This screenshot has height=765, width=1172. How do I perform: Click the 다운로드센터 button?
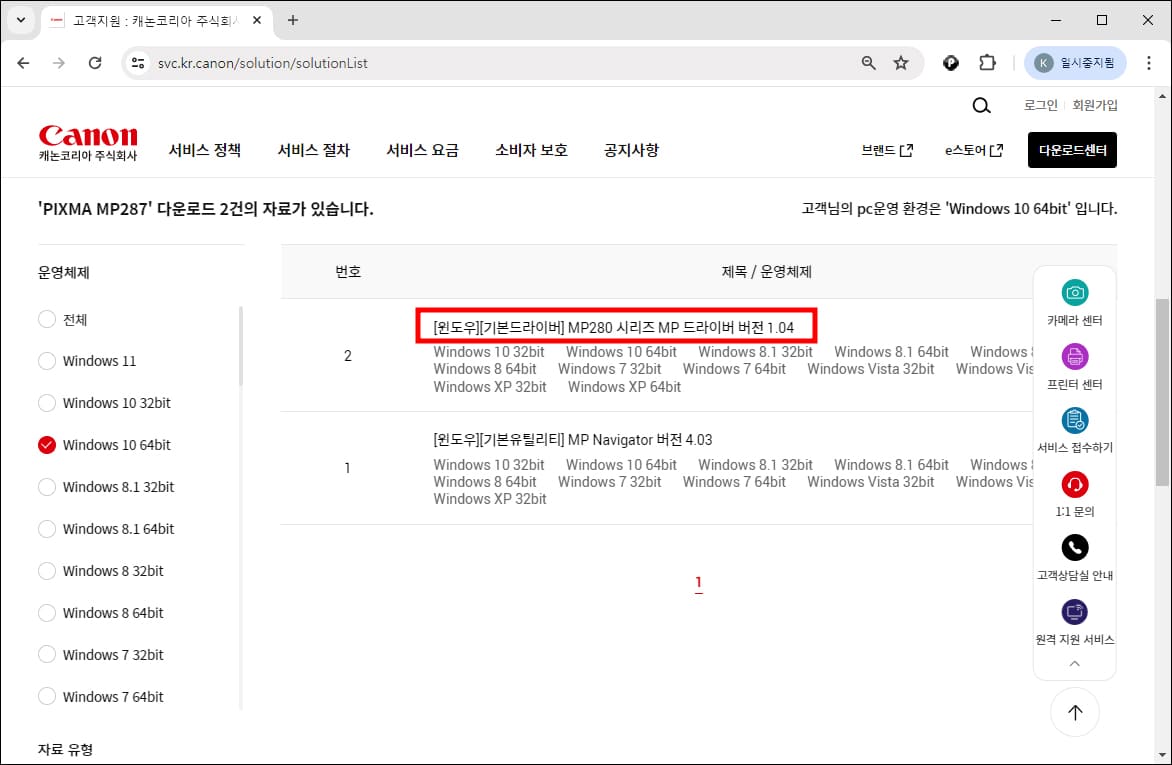1072,150
